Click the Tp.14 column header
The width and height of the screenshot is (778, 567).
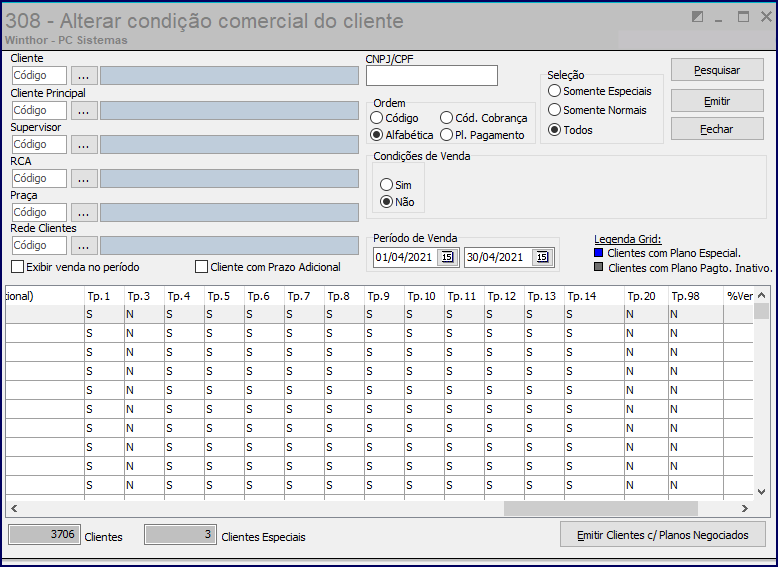594,296
